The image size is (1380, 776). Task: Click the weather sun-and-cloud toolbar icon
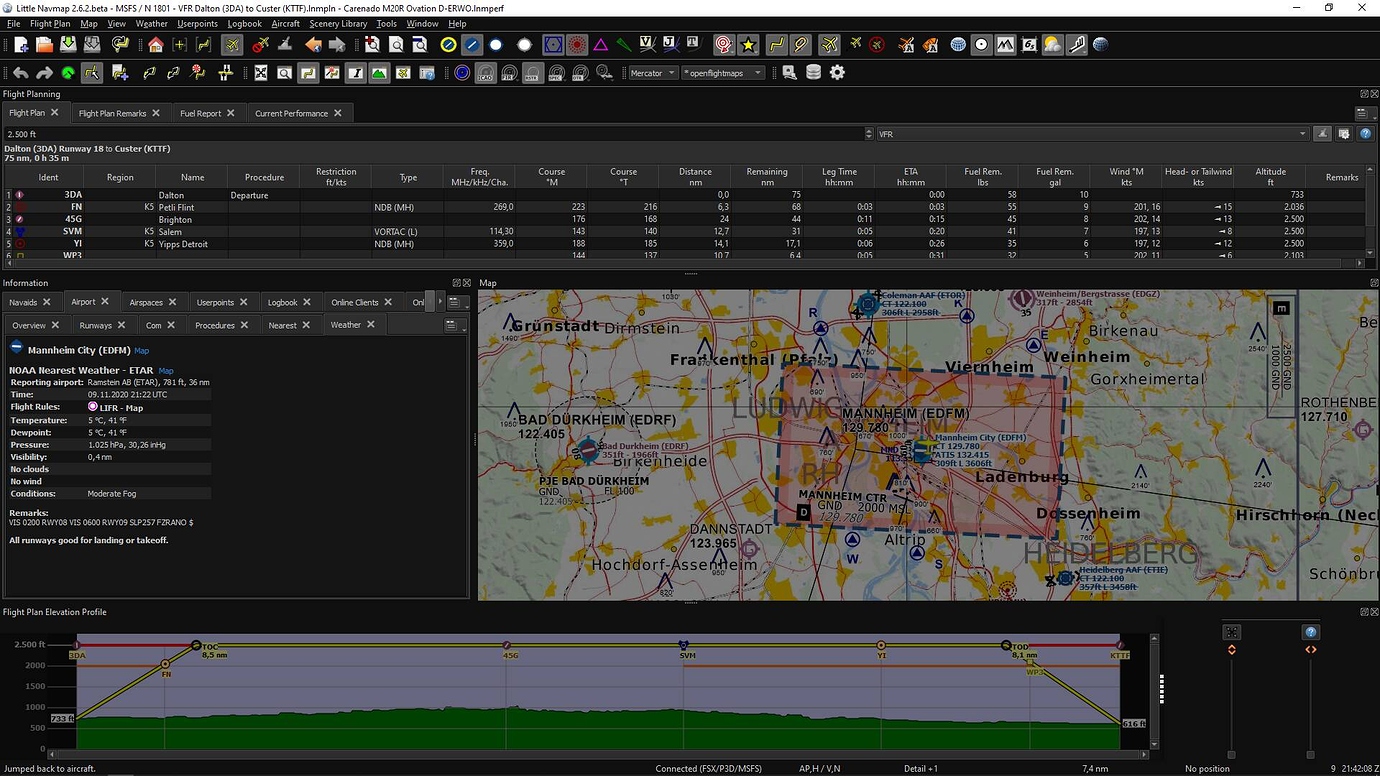tap(1052, 45)
